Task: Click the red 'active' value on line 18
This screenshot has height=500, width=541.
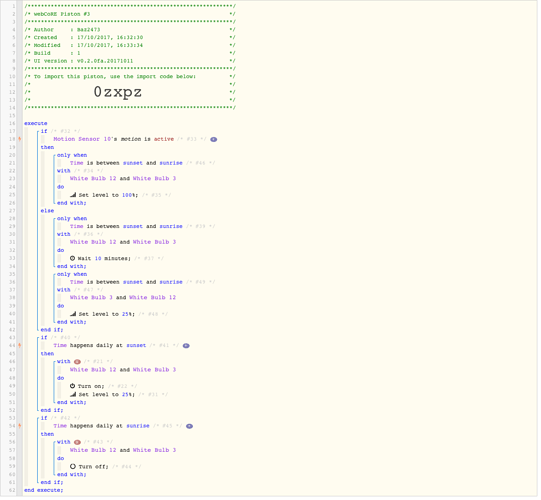Action: [164, 140]
